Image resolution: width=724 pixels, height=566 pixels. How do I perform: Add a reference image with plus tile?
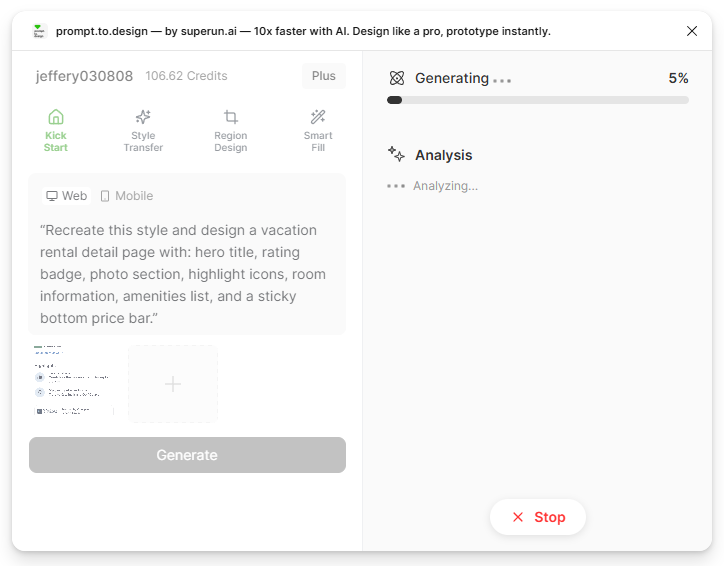point(173,384)
